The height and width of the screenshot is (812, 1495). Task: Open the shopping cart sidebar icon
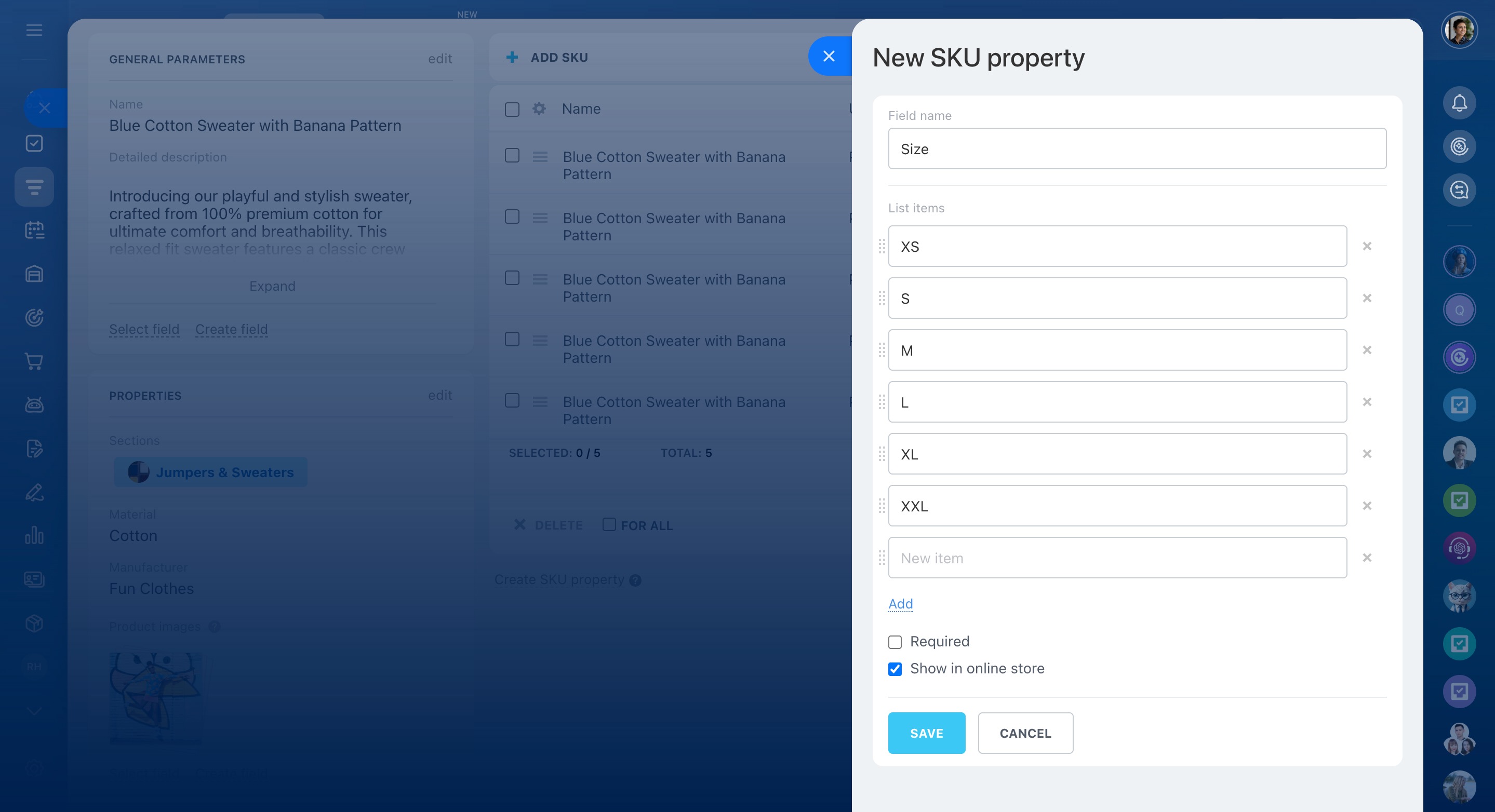34,361
